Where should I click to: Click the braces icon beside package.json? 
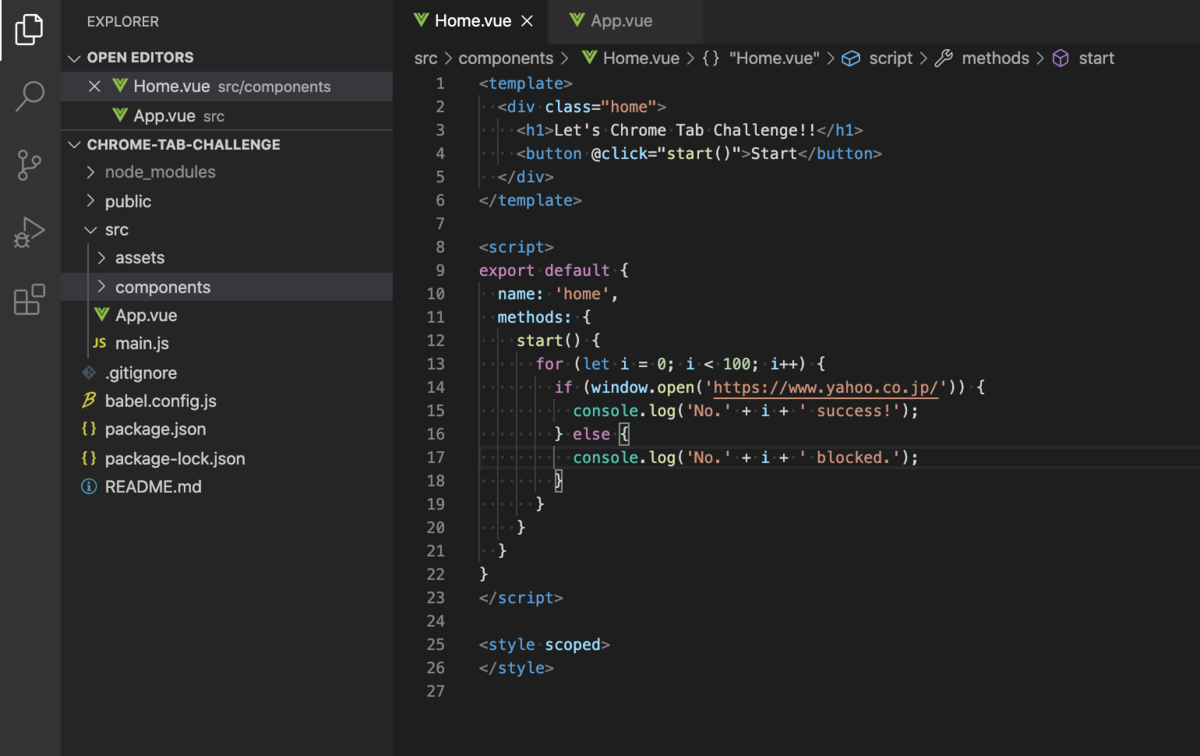click(88, 430)
